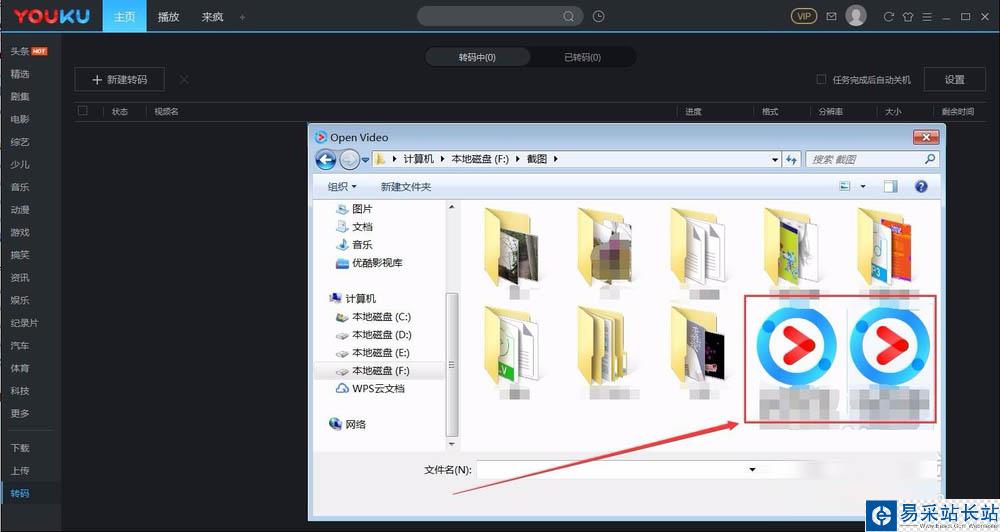Expand the view options dropdown arrow

pyautogui.click(x=863, y=186)
